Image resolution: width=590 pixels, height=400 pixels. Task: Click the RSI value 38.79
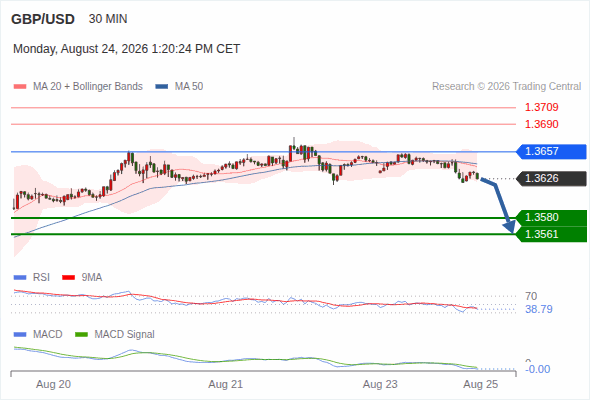[x=539, y=309]
